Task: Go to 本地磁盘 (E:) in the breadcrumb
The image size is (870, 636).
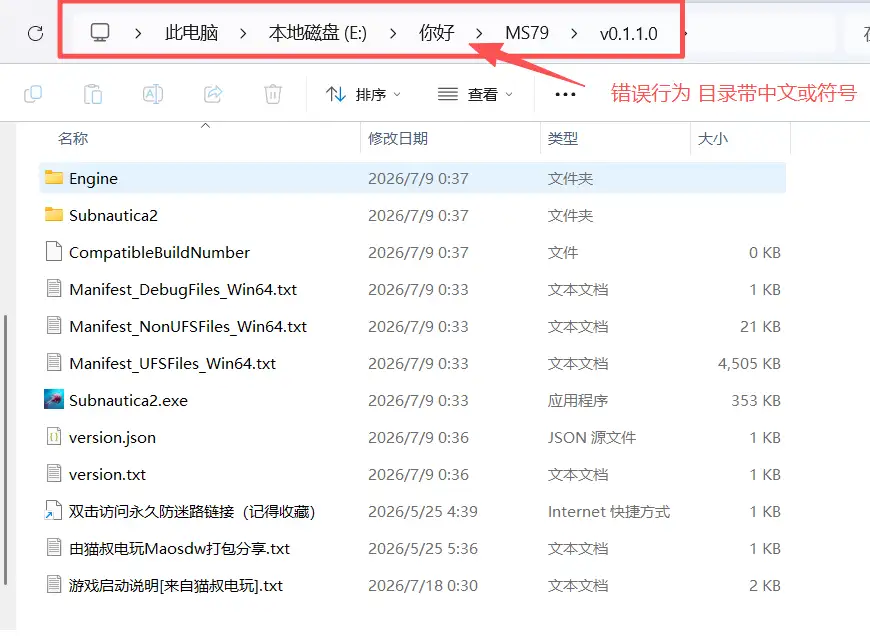Action: click(x=318, y=33)
